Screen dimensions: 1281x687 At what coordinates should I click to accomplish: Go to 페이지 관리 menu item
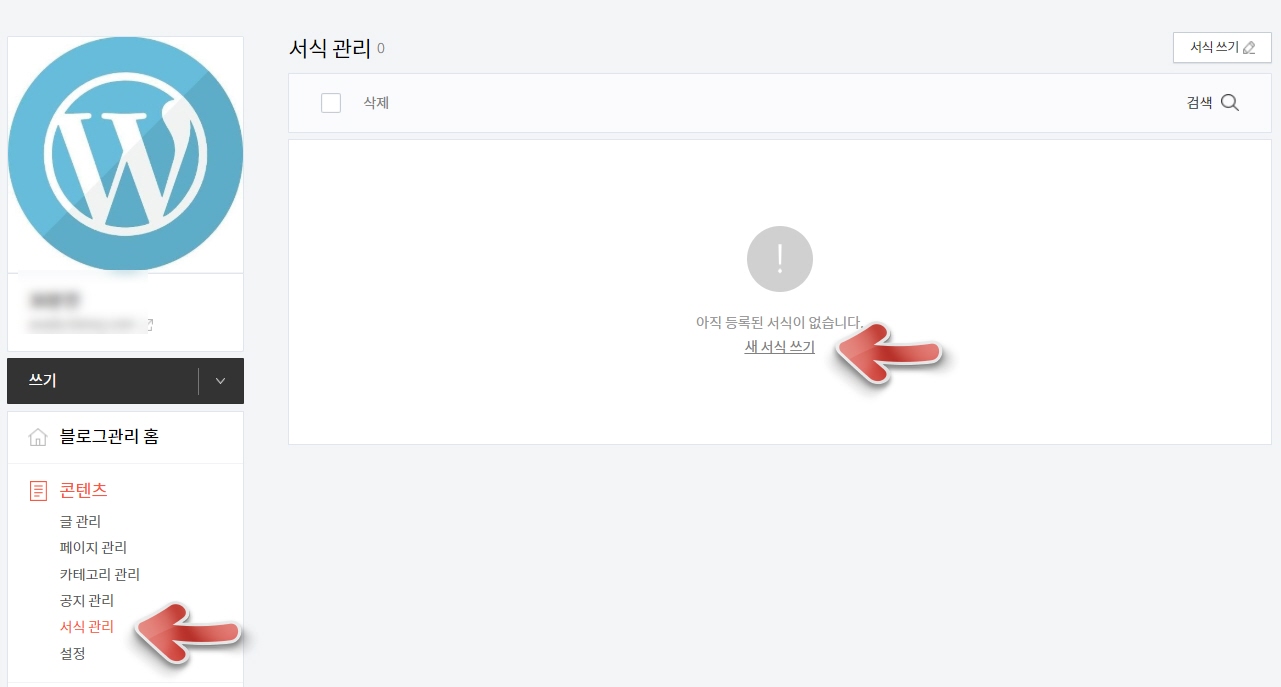tap(93, 547)
